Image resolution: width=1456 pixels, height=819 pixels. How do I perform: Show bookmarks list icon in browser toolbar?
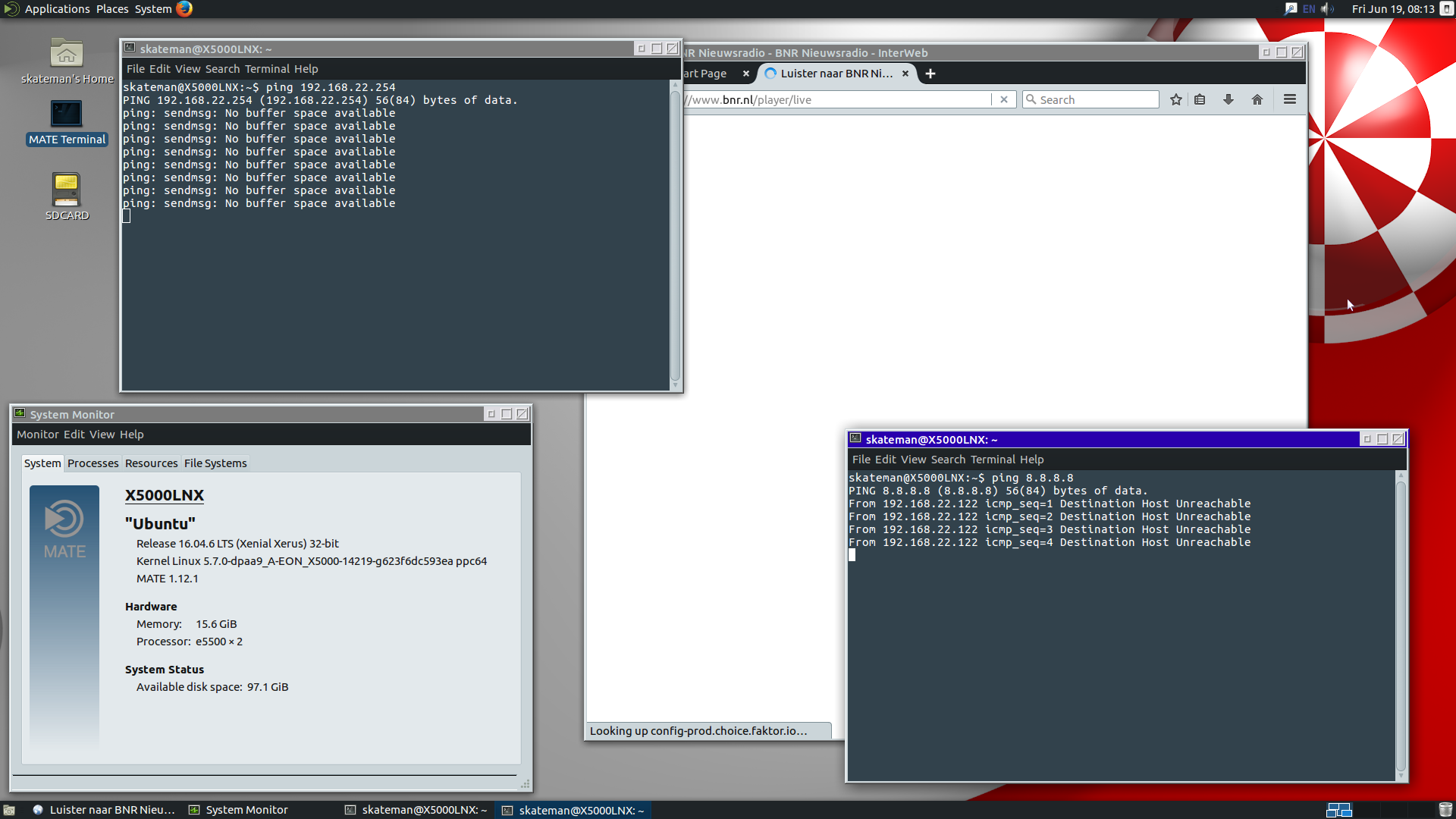click(1200, 99)
